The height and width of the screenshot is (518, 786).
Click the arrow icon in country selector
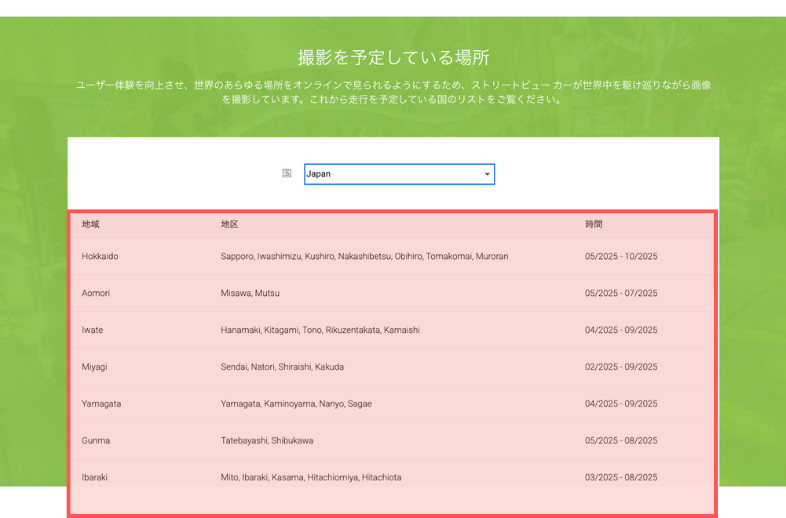(487, 175)
